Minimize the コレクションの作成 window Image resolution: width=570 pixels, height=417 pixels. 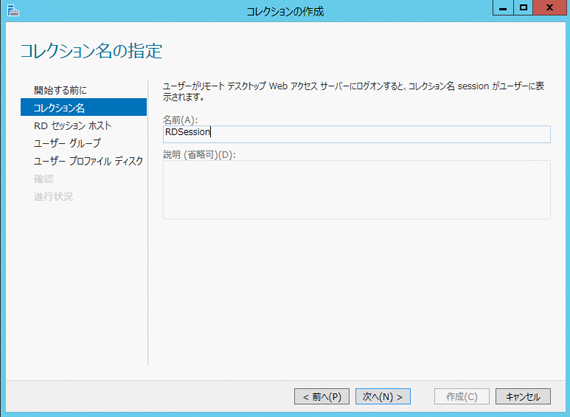pos(503,8)
